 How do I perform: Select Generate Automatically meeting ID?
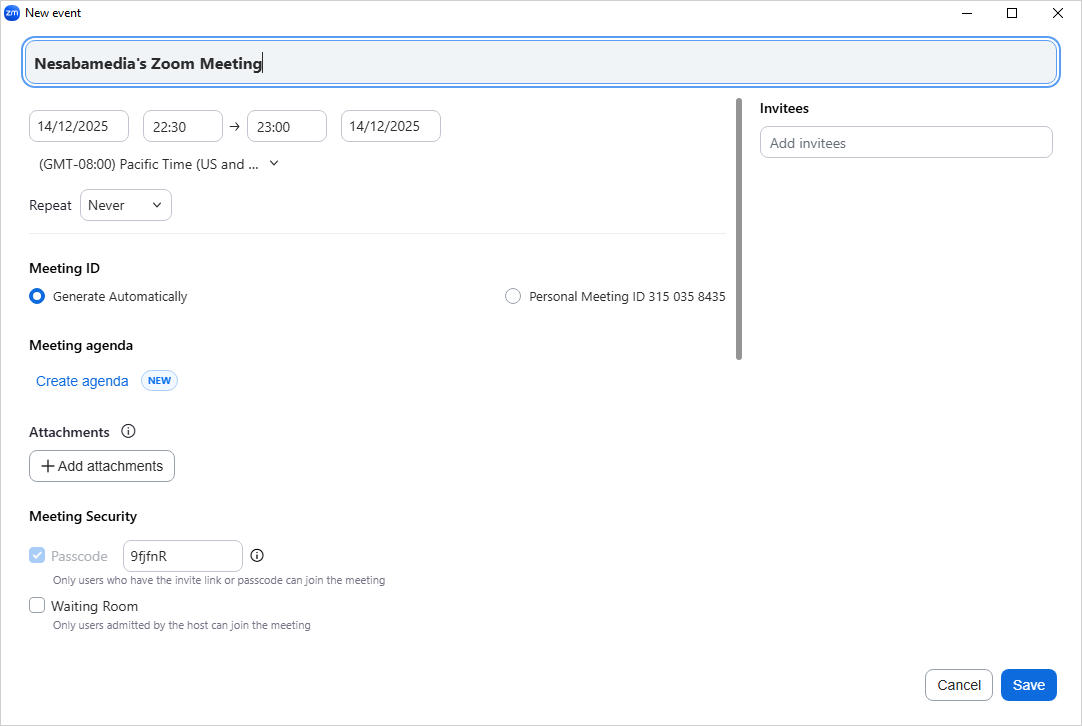[37, 296]
